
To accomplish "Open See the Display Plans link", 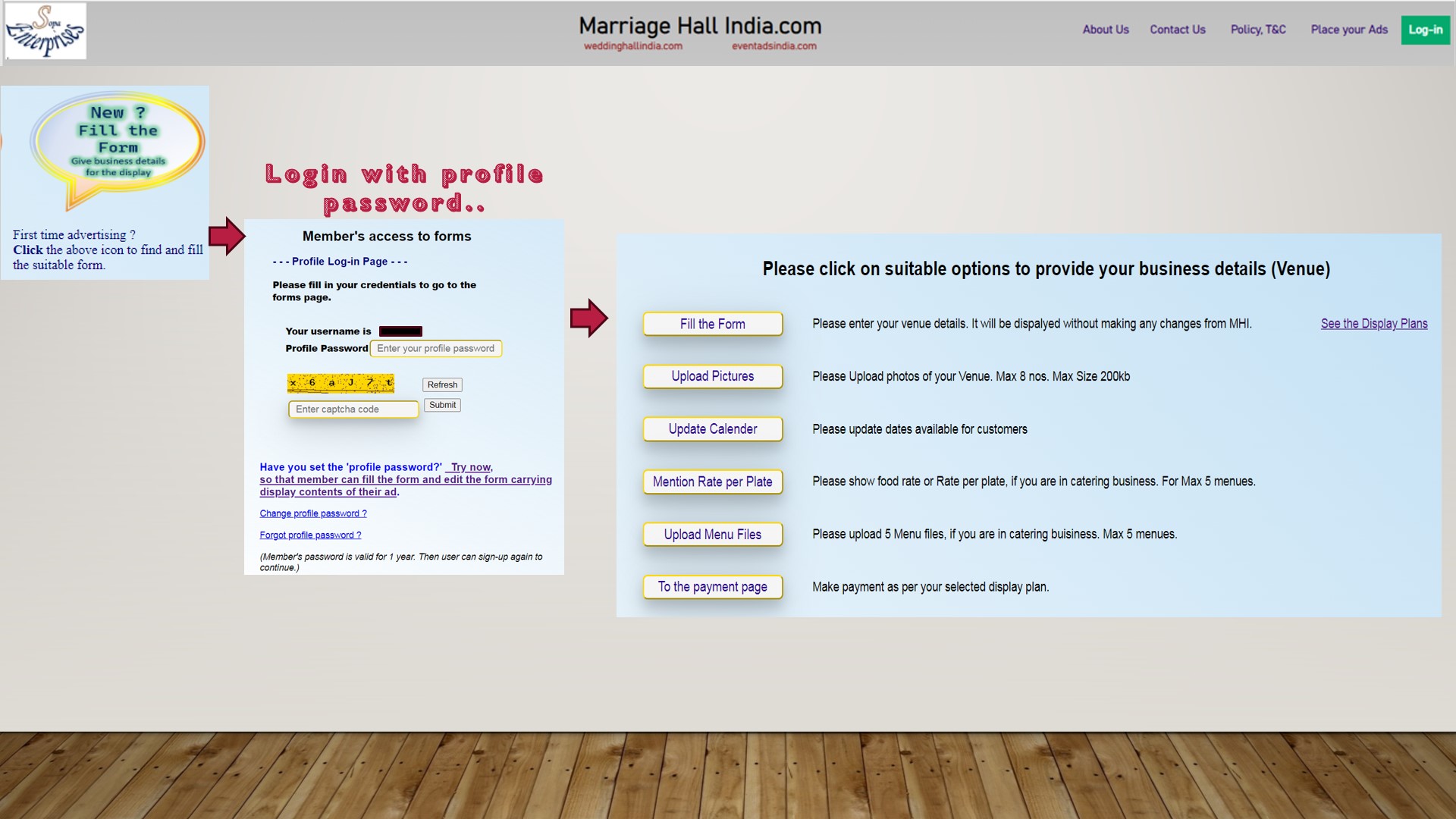I will point(1373,324).
